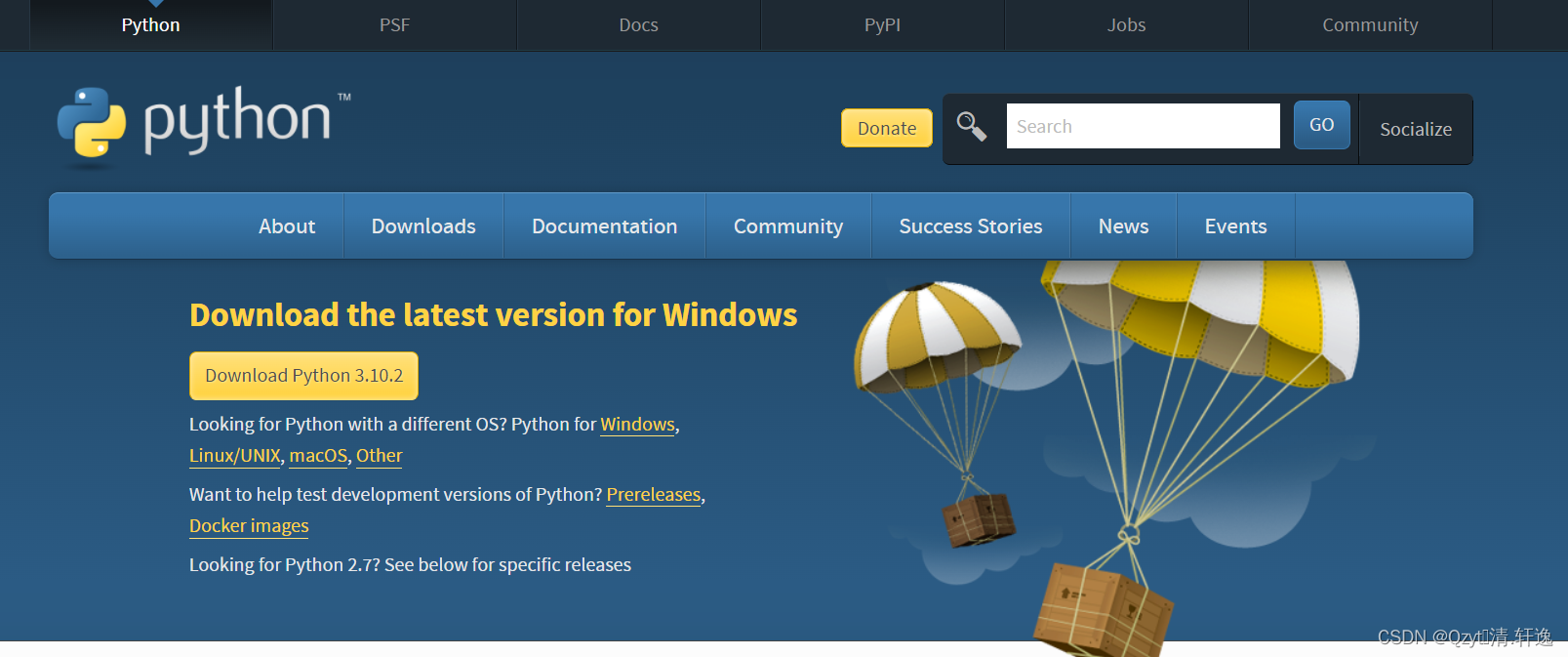Open the Python tab in top bar
This screenshot has height=657, width=1568.
(x=151, y=25)
